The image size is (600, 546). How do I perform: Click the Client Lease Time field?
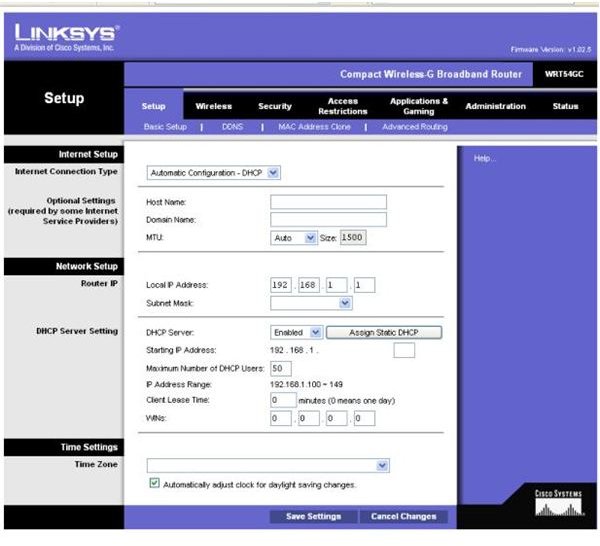(283, 400)
